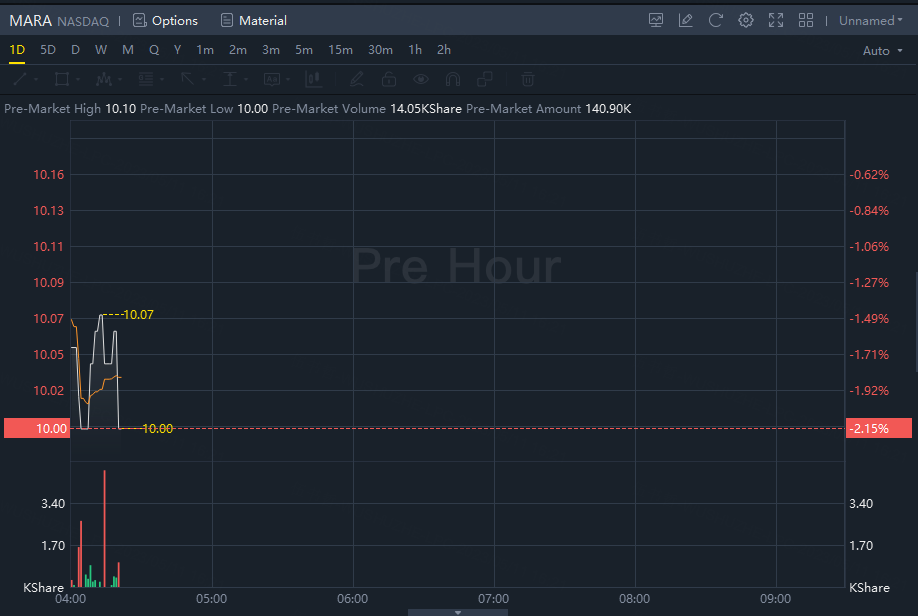This screenshot has height=616, width=918.
Task: Switch to quarterly Q chart
Action: (154, 50)
